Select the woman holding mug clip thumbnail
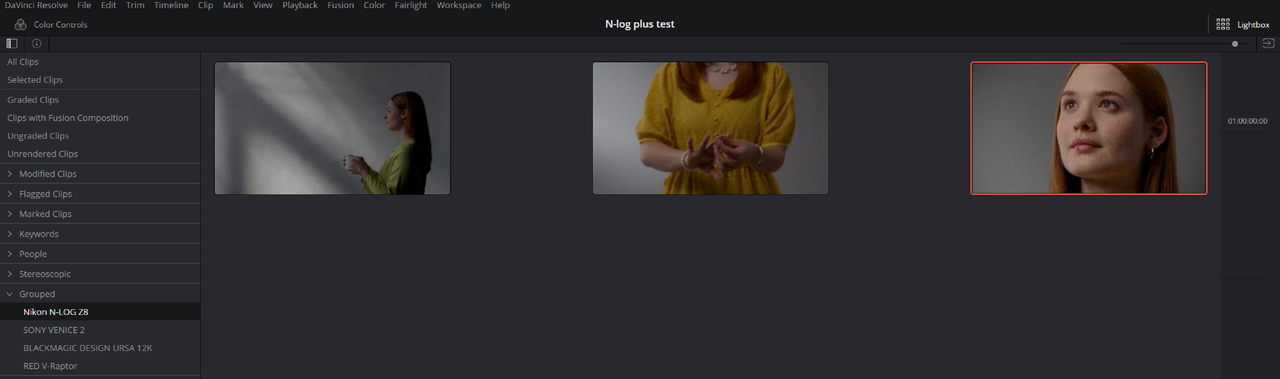1280x379 pixels. pyautogui.click(x=332, y=128)
